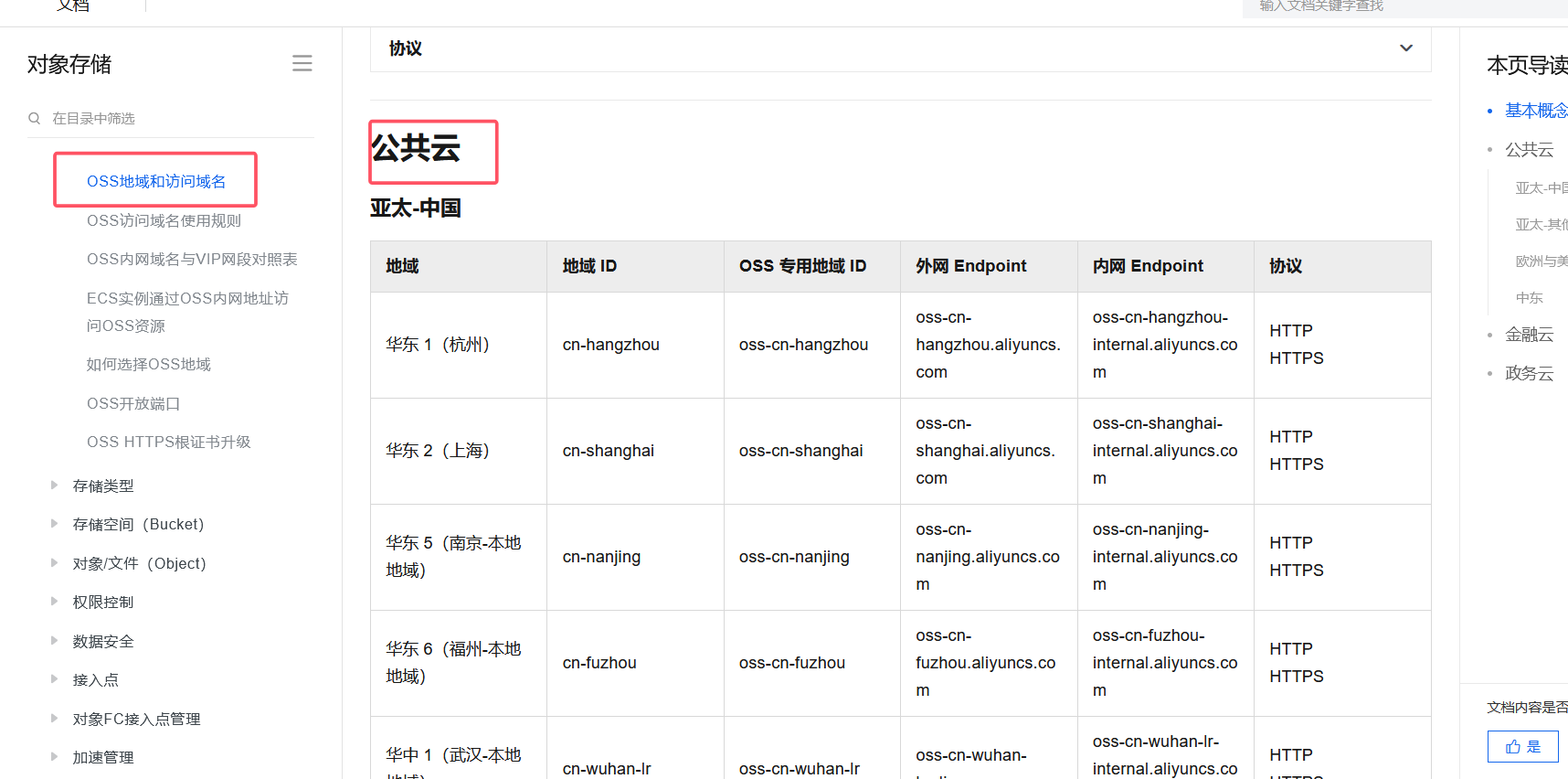The height and width of the screenshot is (779, 1568).
Task: Open ECS实例通过OSS内网地址访问OSS资源 page
Action: tap(187, 312)
